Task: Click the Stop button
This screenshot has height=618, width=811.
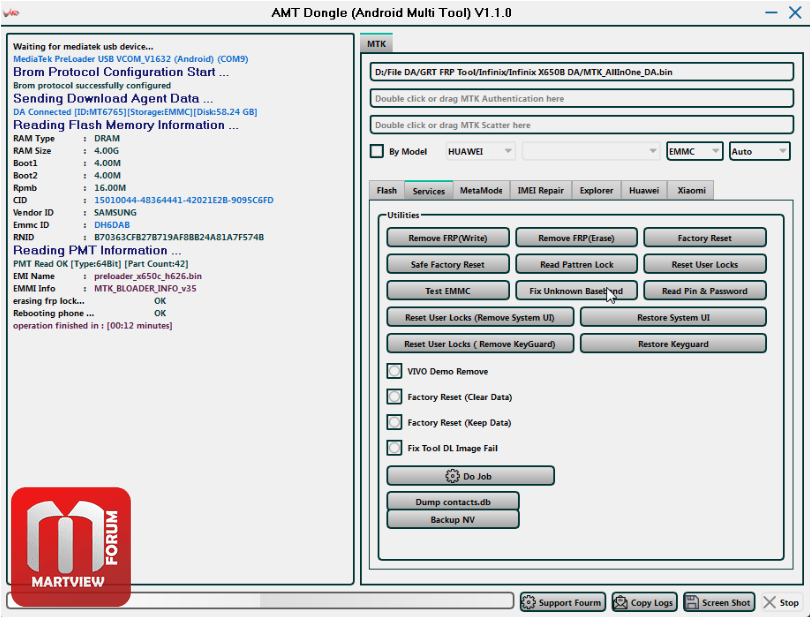Action: coord(782,602)
